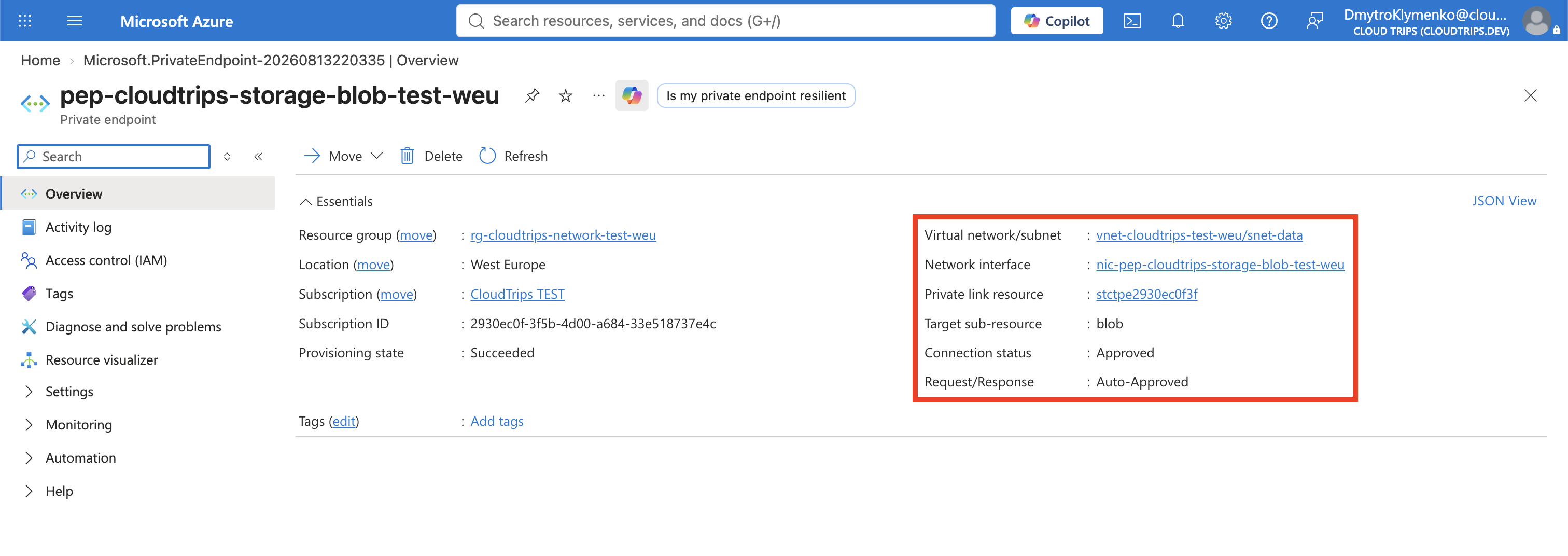Click Add tags

click(497, 422)
